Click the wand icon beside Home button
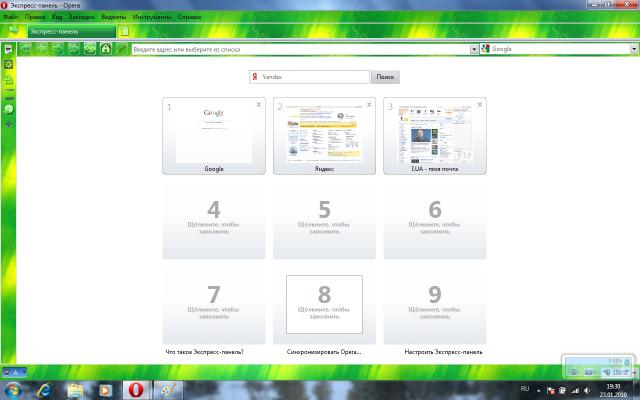640x400 pixels. tap(122, 49)
